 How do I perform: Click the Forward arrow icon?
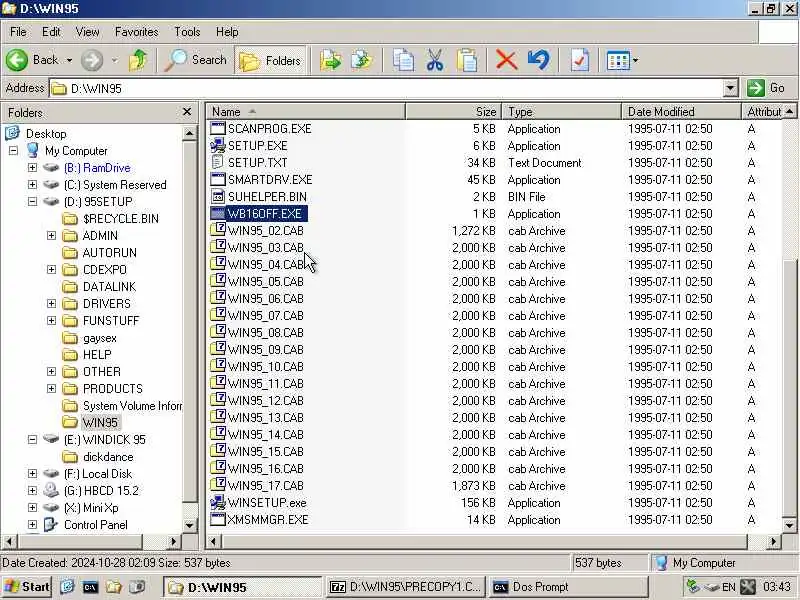[92, 60]
